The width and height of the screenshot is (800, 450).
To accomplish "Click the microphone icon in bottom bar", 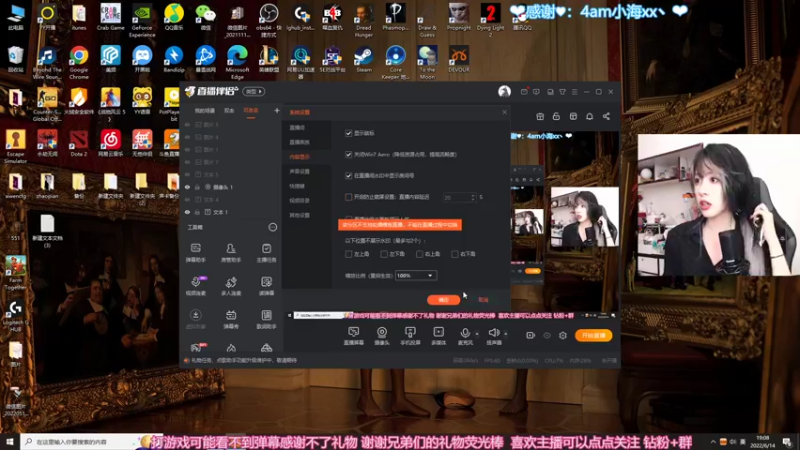I will 465,333.
